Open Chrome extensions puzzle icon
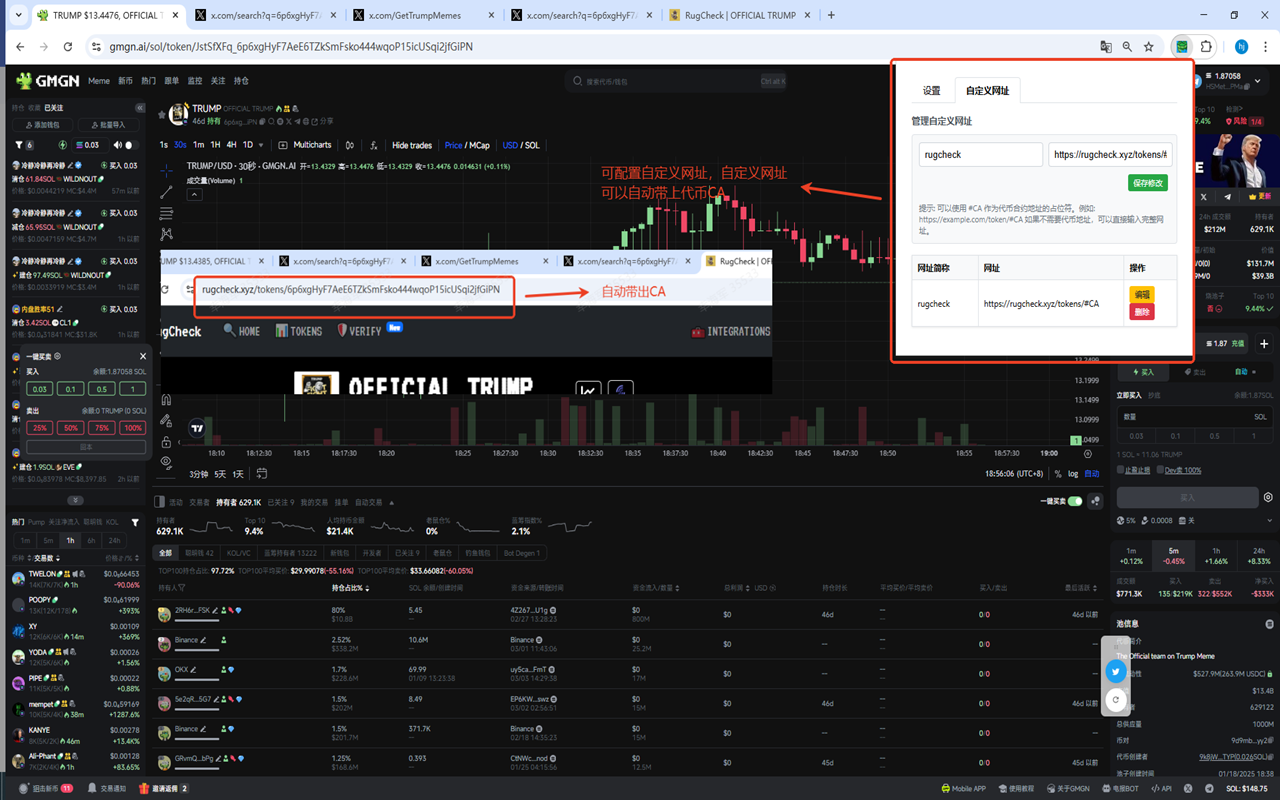Screen dimensions: 1280x800 click(x=1207, y=46)
